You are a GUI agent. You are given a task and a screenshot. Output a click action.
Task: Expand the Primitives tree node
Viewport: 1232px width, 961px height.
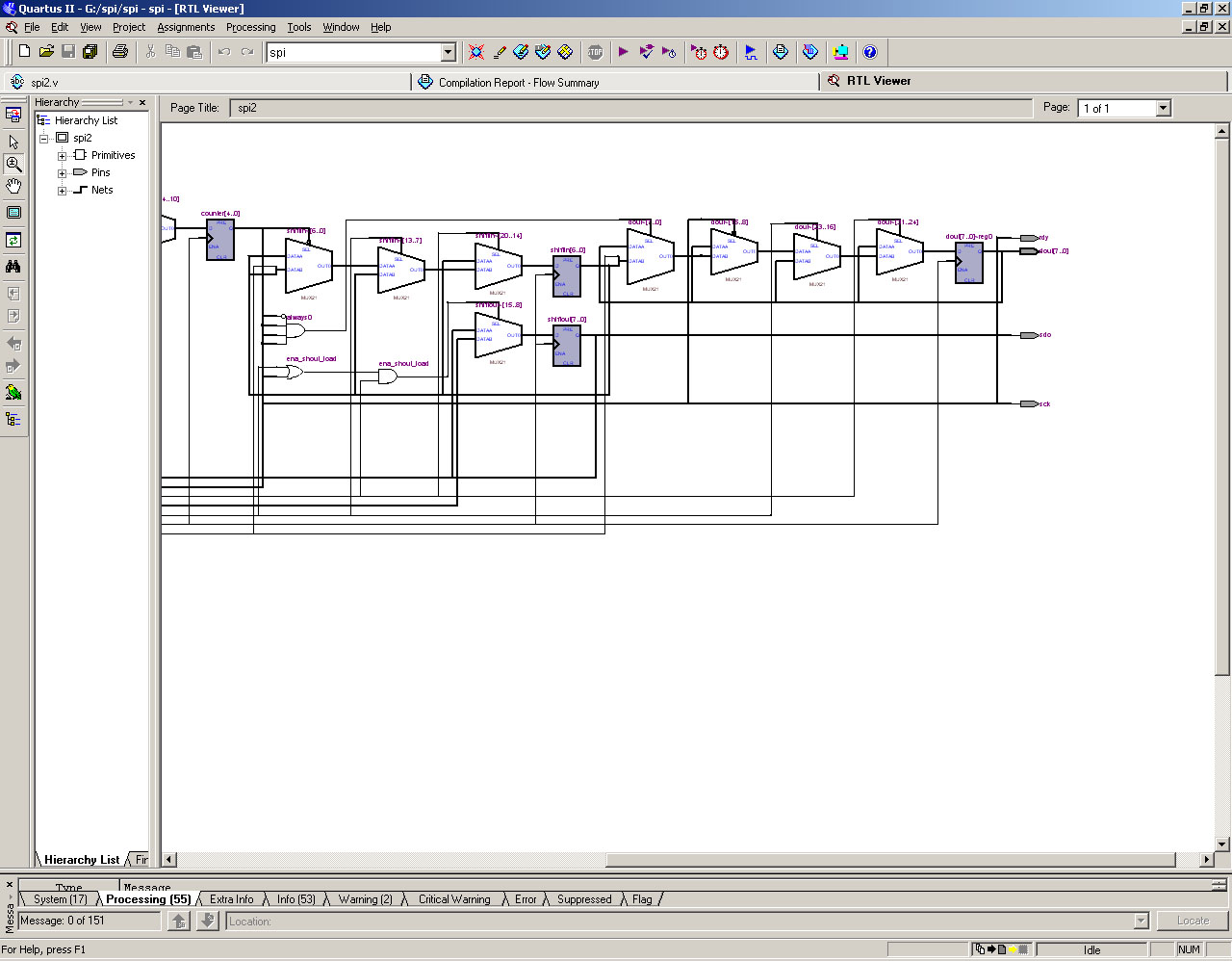(x=62, y=156)
